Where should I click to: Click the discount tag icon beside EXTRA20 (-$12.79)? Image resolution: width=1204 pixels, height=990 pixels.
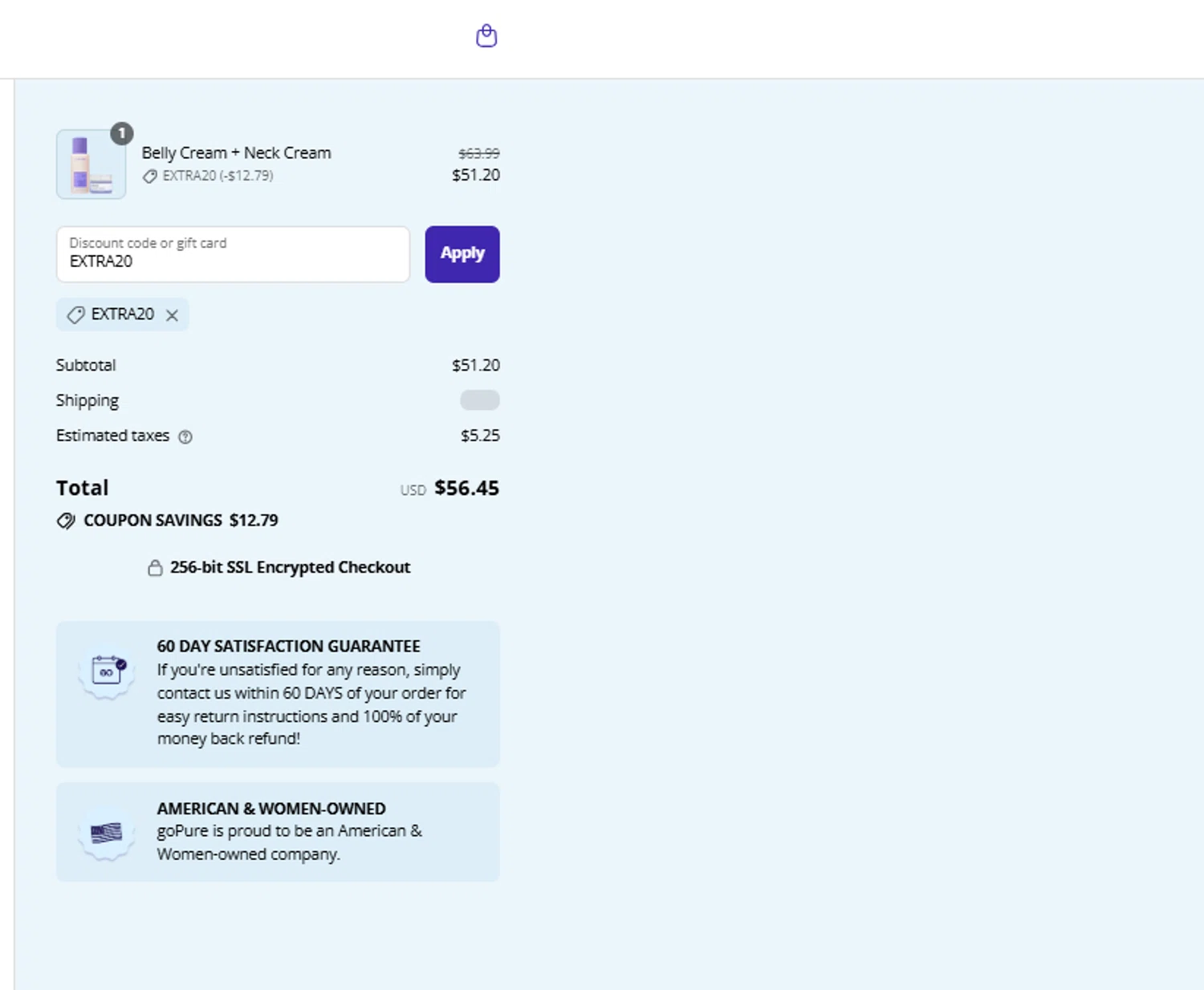150,176
